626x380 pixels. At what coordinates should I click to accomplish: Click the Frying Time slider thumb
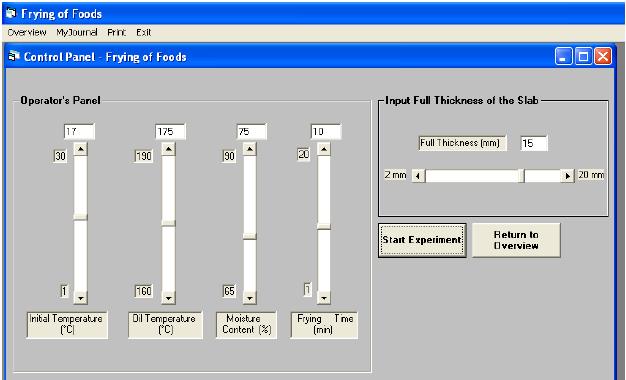point(324,226)
